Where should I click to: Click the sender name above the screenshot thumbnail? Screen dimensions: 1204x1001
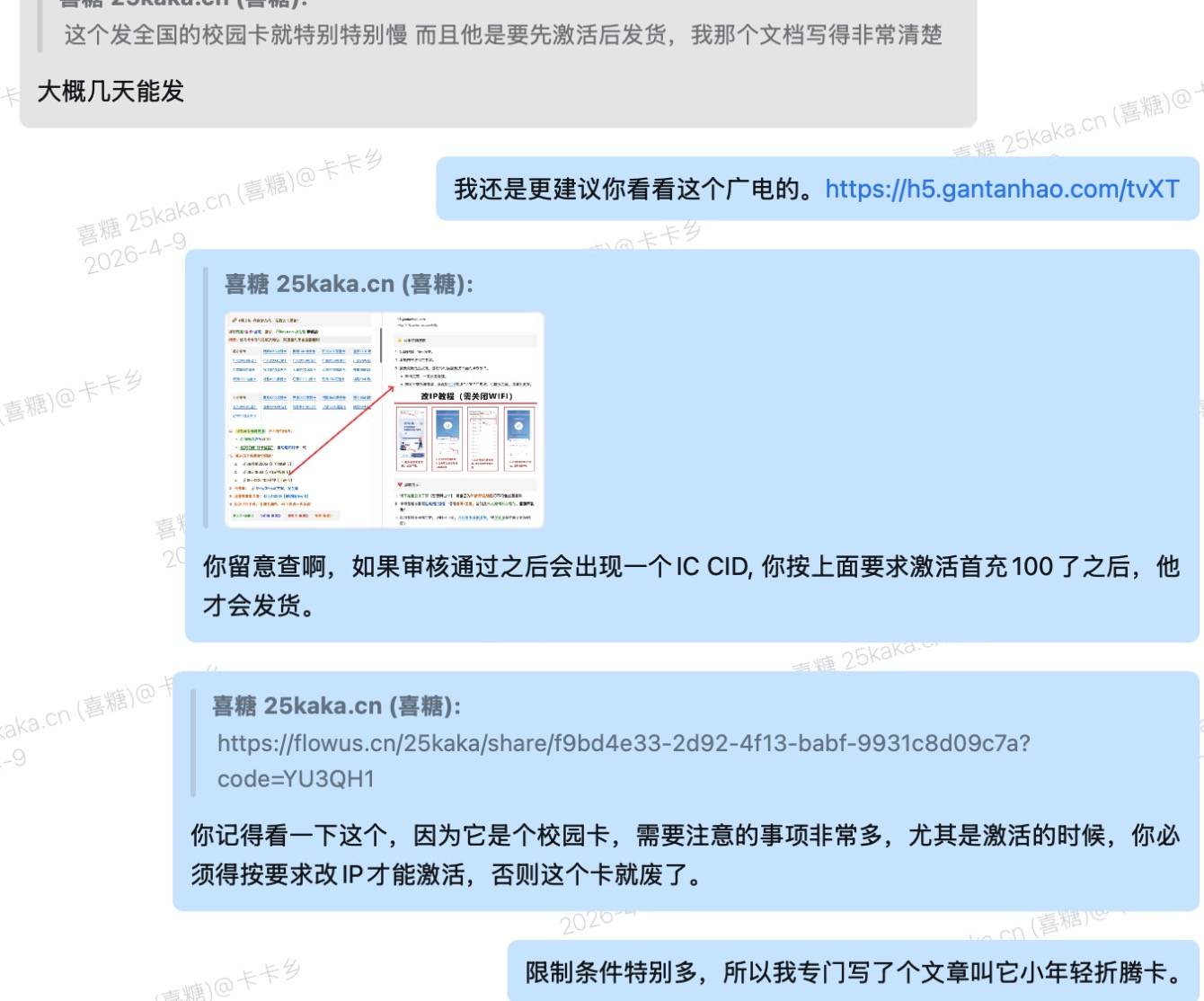[348, 284]
